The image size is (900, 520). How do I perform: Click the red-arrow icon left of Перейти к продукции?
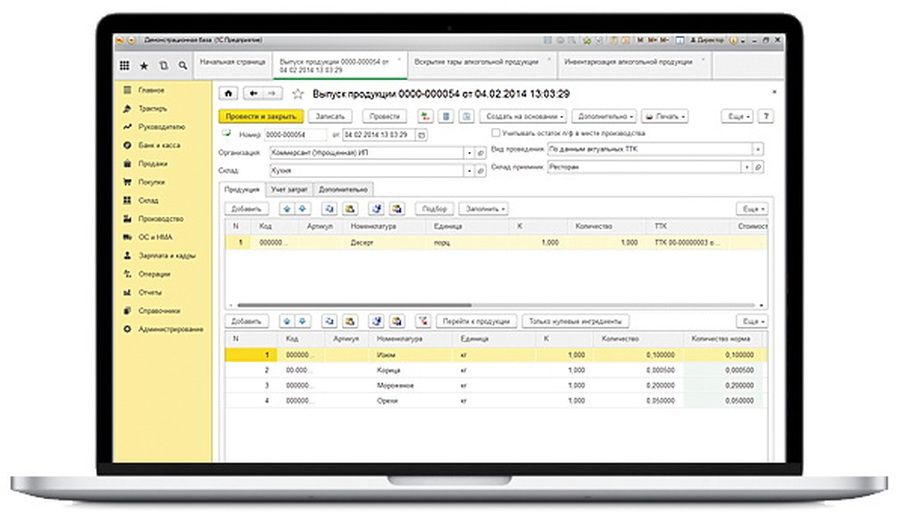pyautogui.click(x=423, y=321)
